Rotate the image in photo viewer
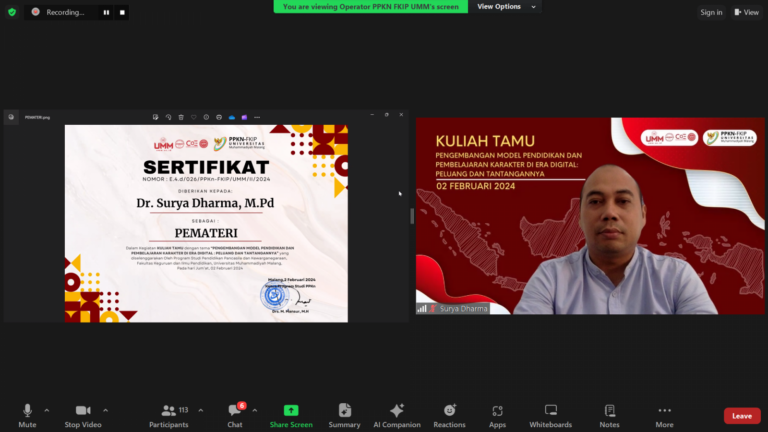Image resolution: width=768 pixels, height=432 pixels. pos(168,117)
